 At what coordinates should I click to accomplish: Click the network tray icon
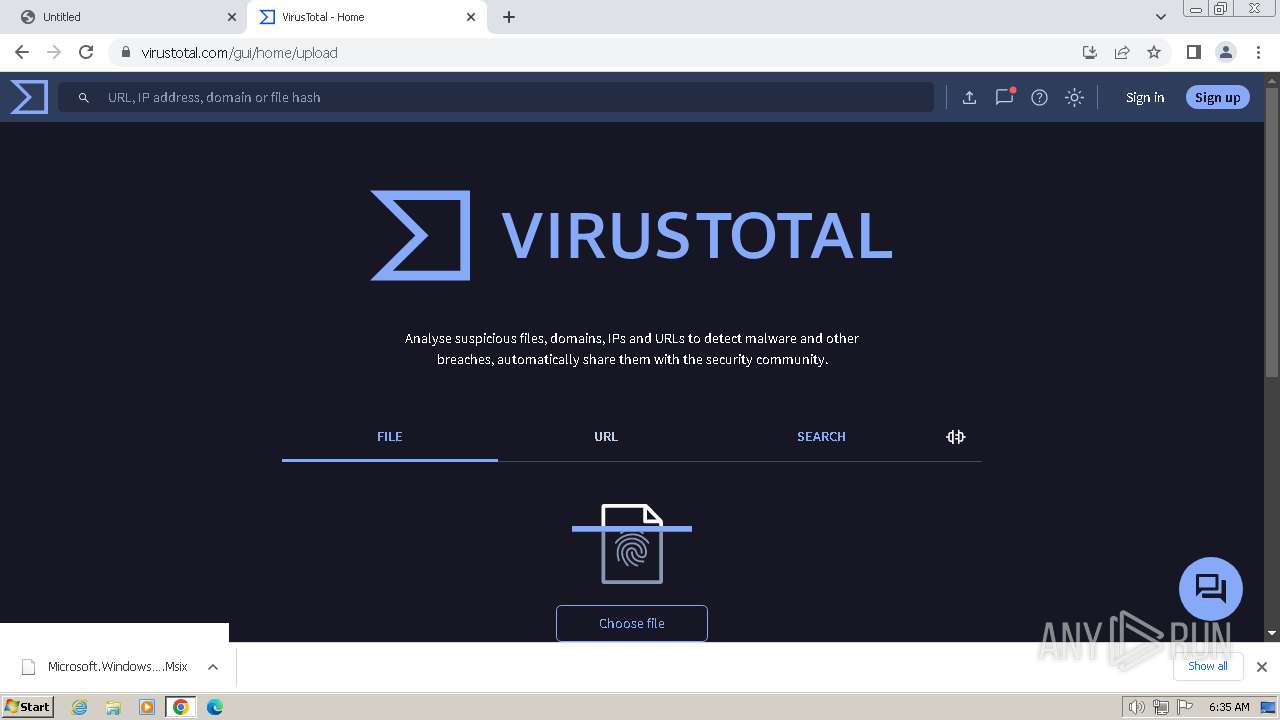coord(1161,707)
